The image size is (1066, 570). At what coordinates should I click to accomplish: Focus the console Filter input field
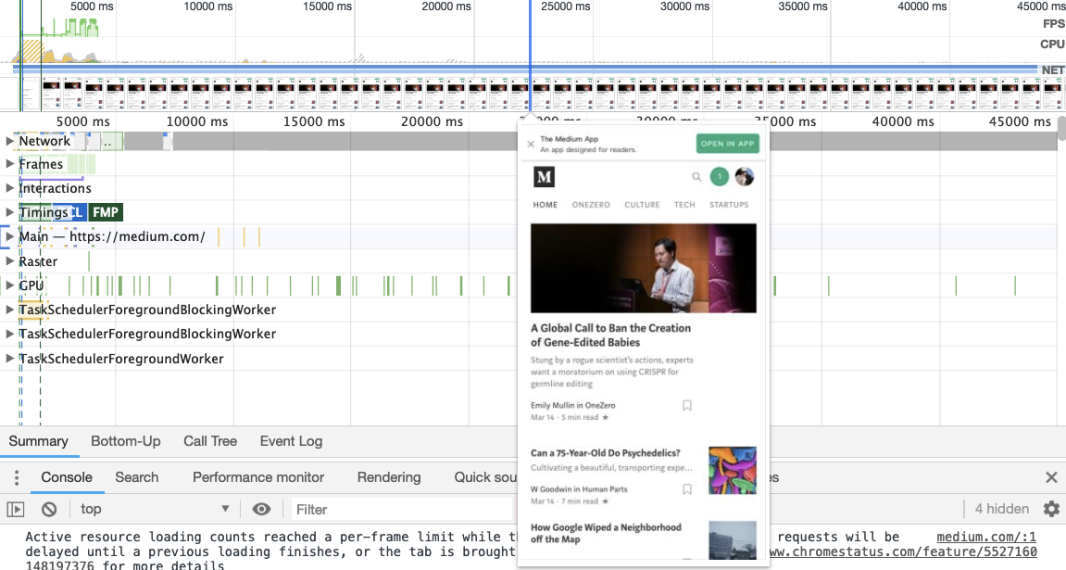click(401, 509)
